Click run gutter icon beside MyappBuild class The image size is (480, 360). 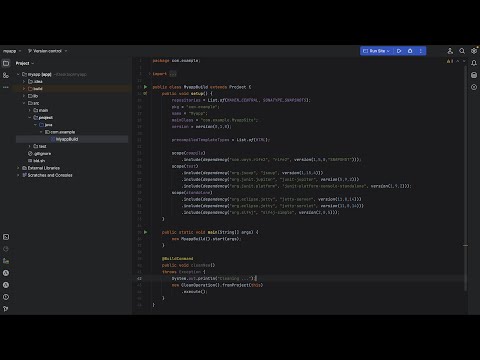point(146,87)
